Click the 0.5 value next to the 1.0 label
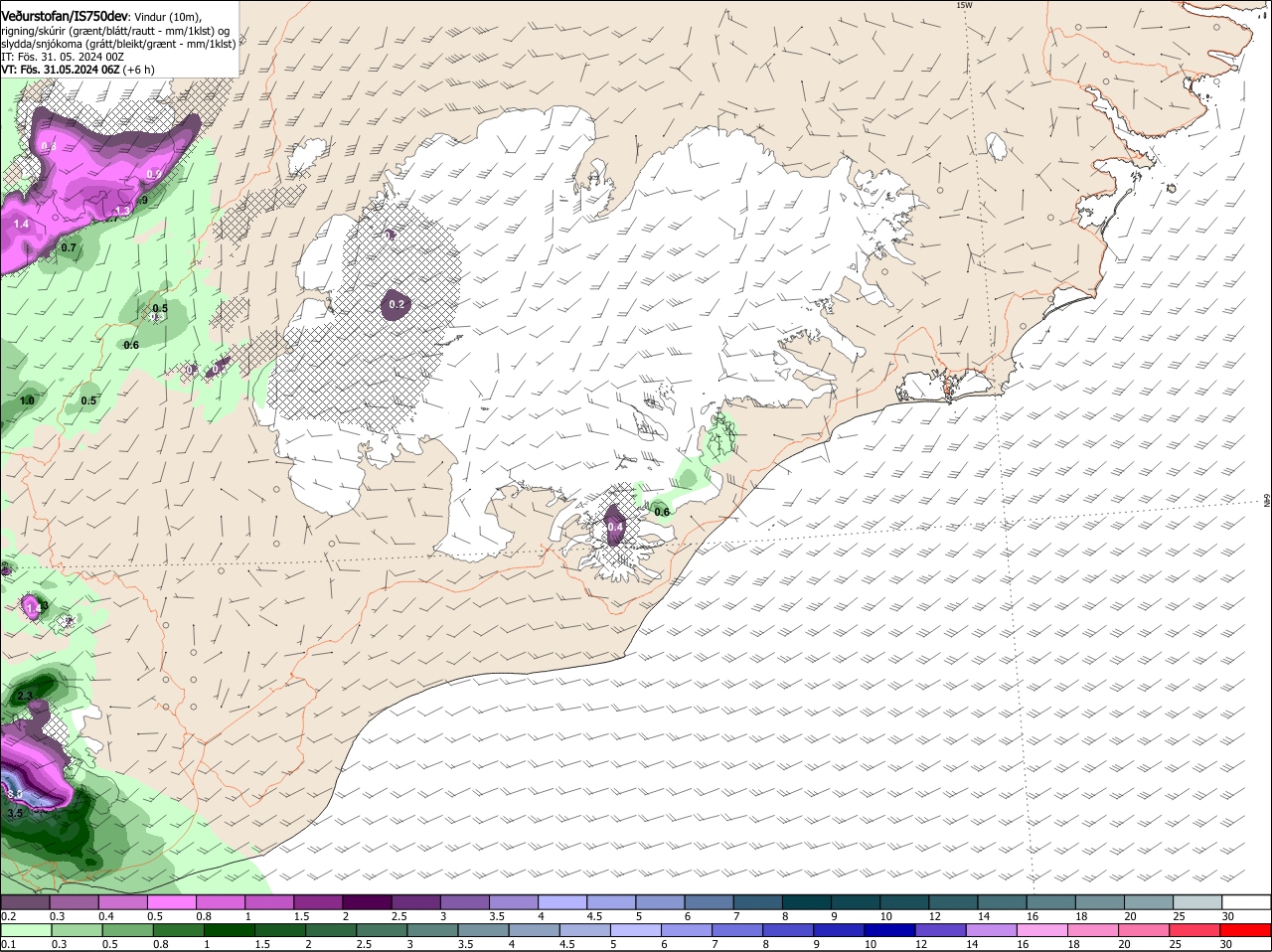The height and width of the screenshot is (952, 1272). tap(88, 400)
